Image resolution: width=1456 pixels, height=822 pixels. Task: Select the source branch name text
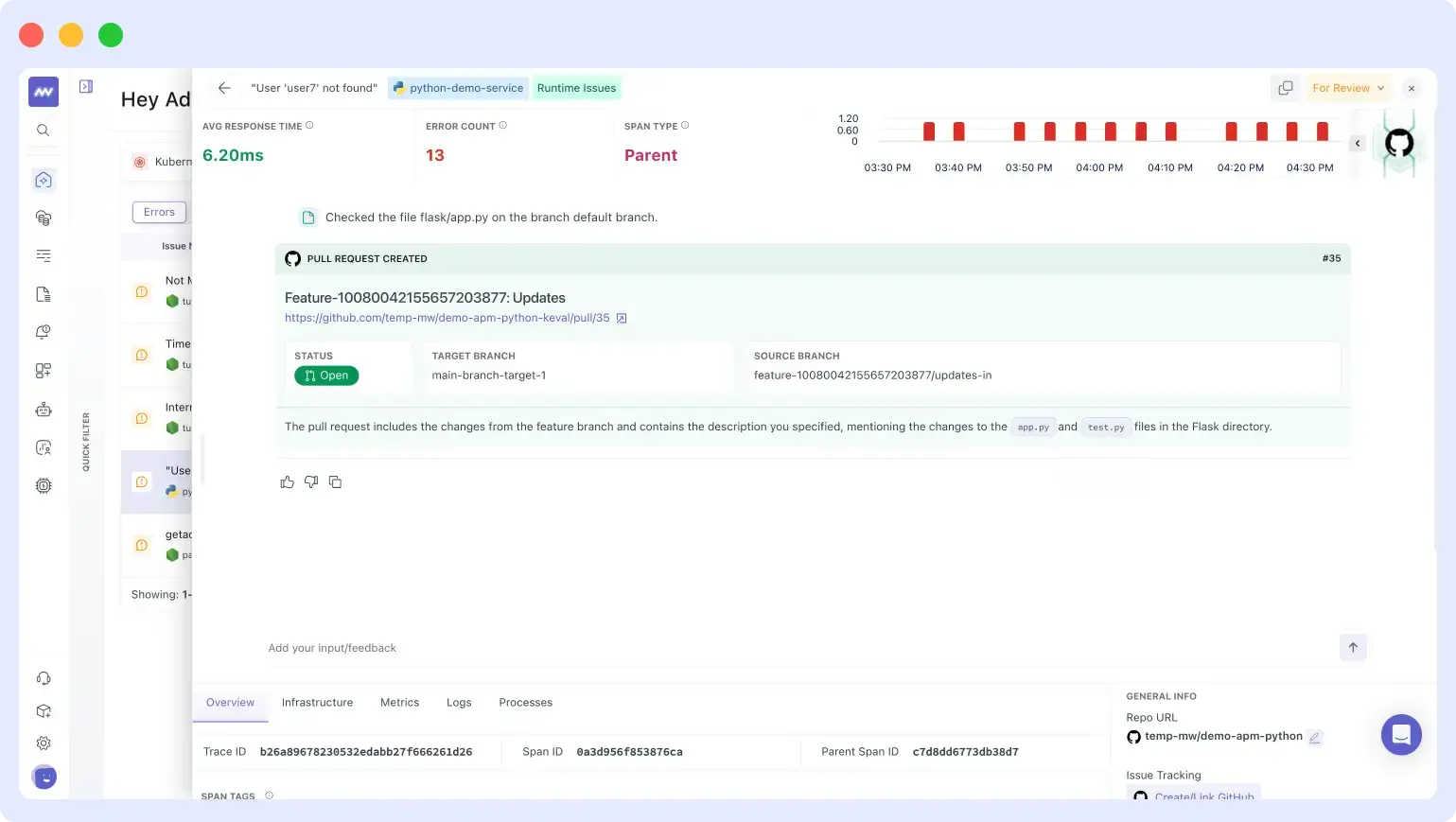[x=872, y=376]
